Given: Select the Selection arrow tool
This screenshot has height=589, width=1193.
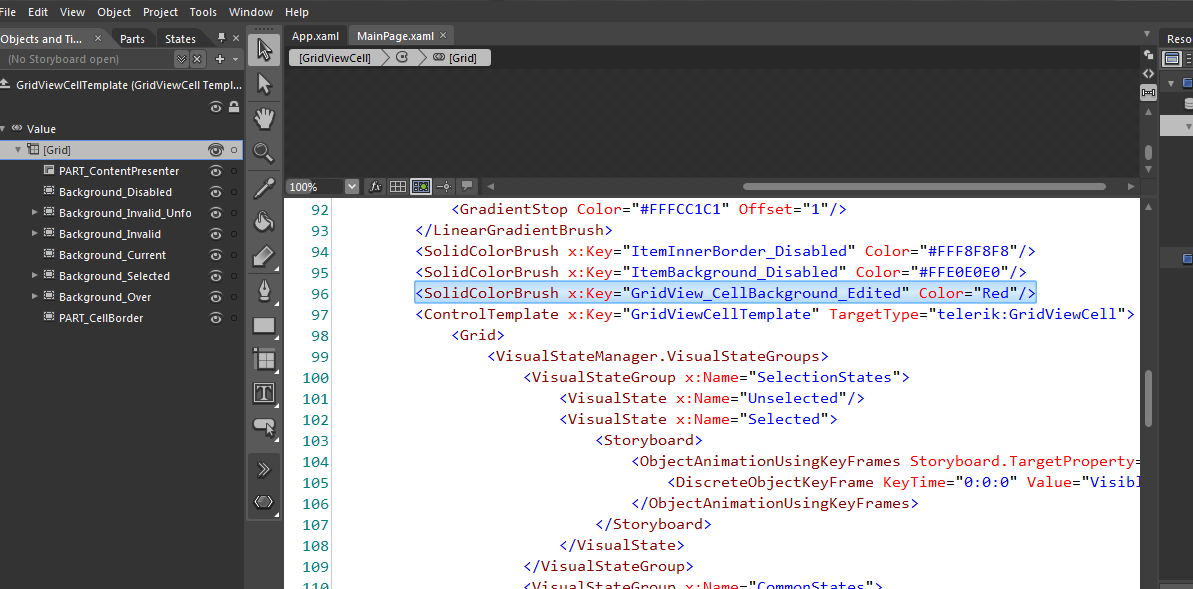Looking at the screenshot, I should tap(264, 49).
